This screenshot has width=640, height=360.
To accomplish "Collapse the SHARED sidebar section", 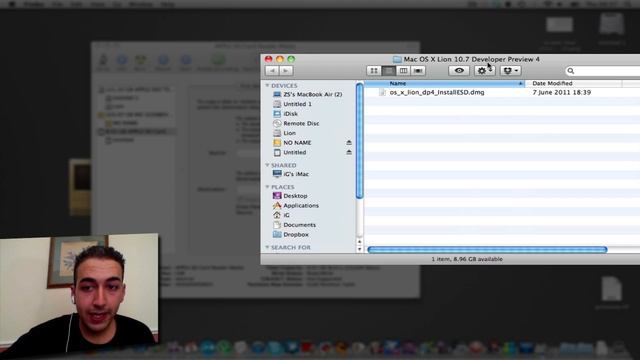I will (267, 165).
